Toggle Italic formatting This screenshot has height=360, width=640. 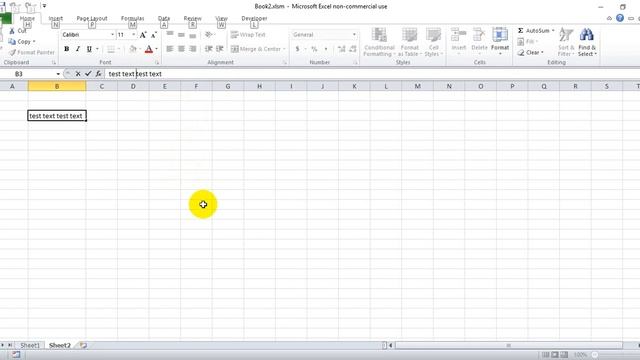[78, 49]
